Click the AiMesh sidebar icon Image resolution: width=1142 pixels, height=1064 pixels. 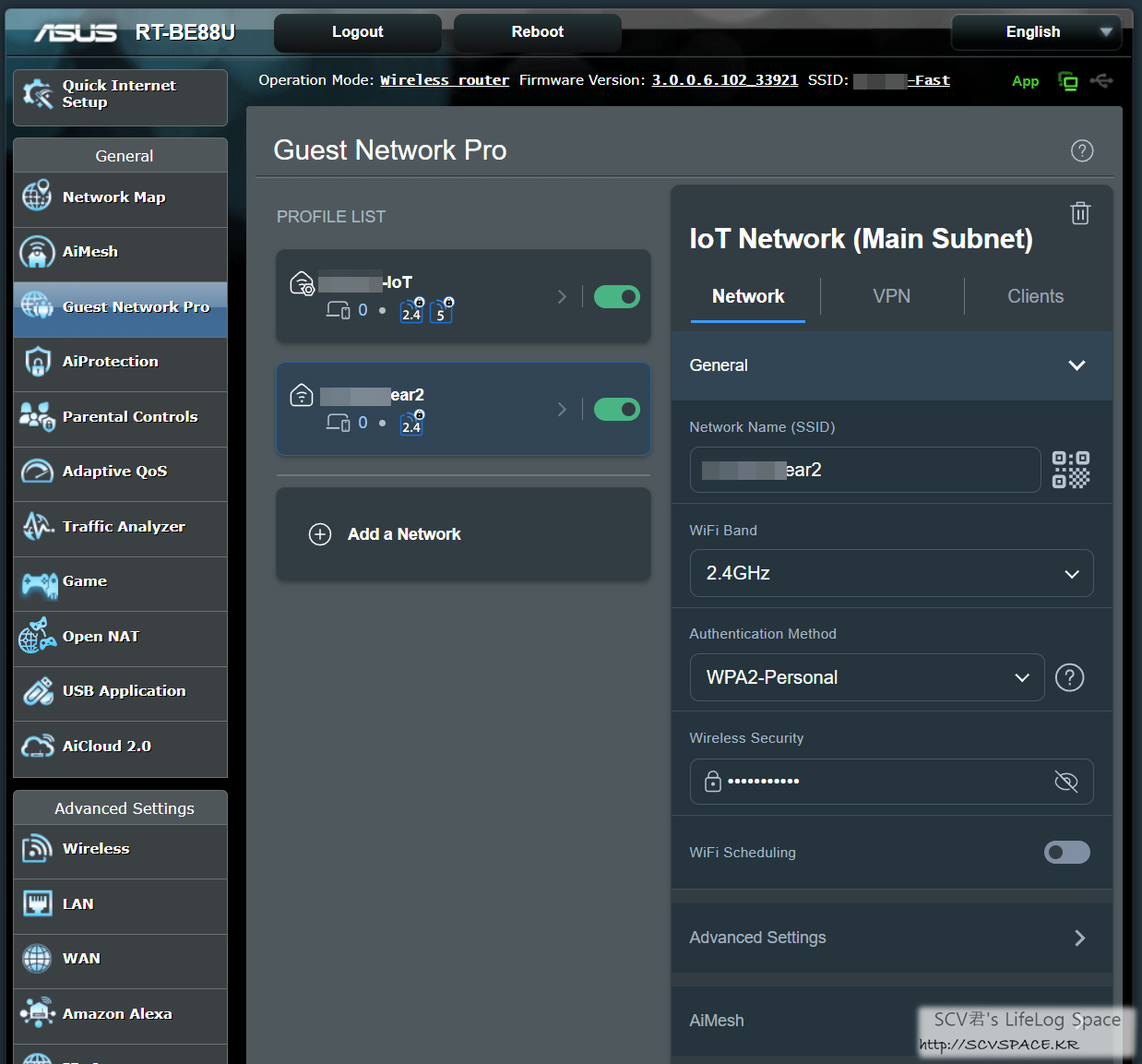pyautogui.click(x=37, y=252)
